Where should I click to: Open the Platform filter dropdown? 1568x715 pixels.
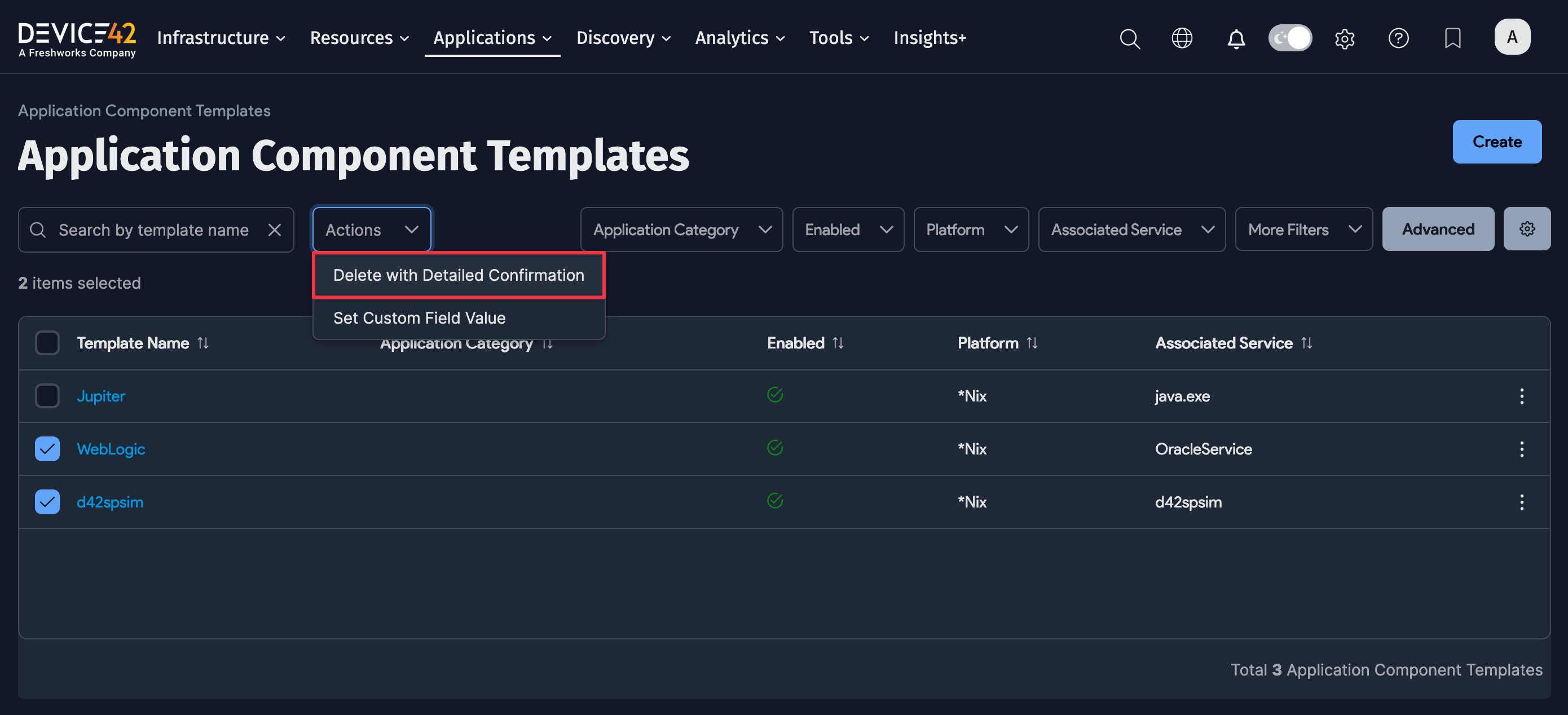[x=970, y=229]
